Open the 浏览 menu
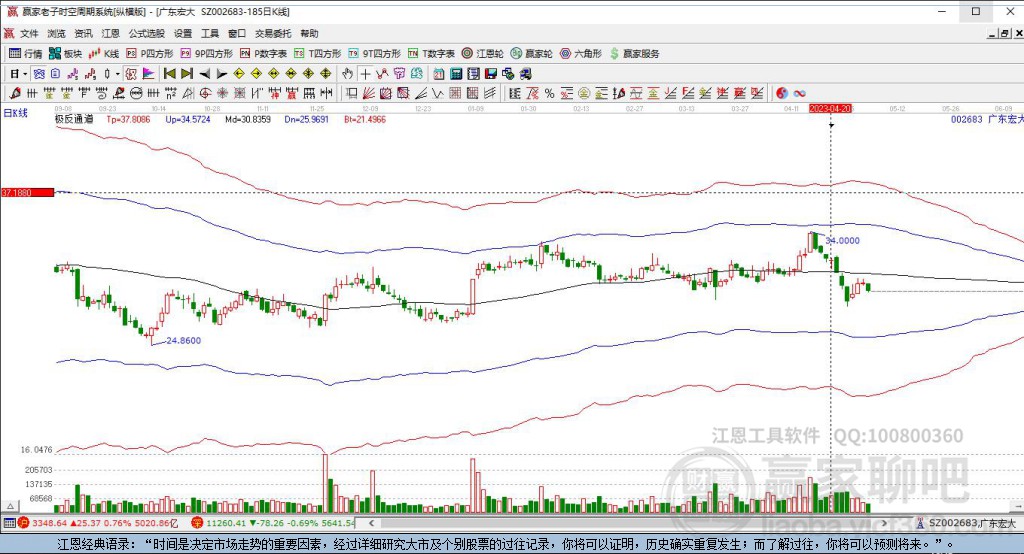 click(x=56, y=33)
